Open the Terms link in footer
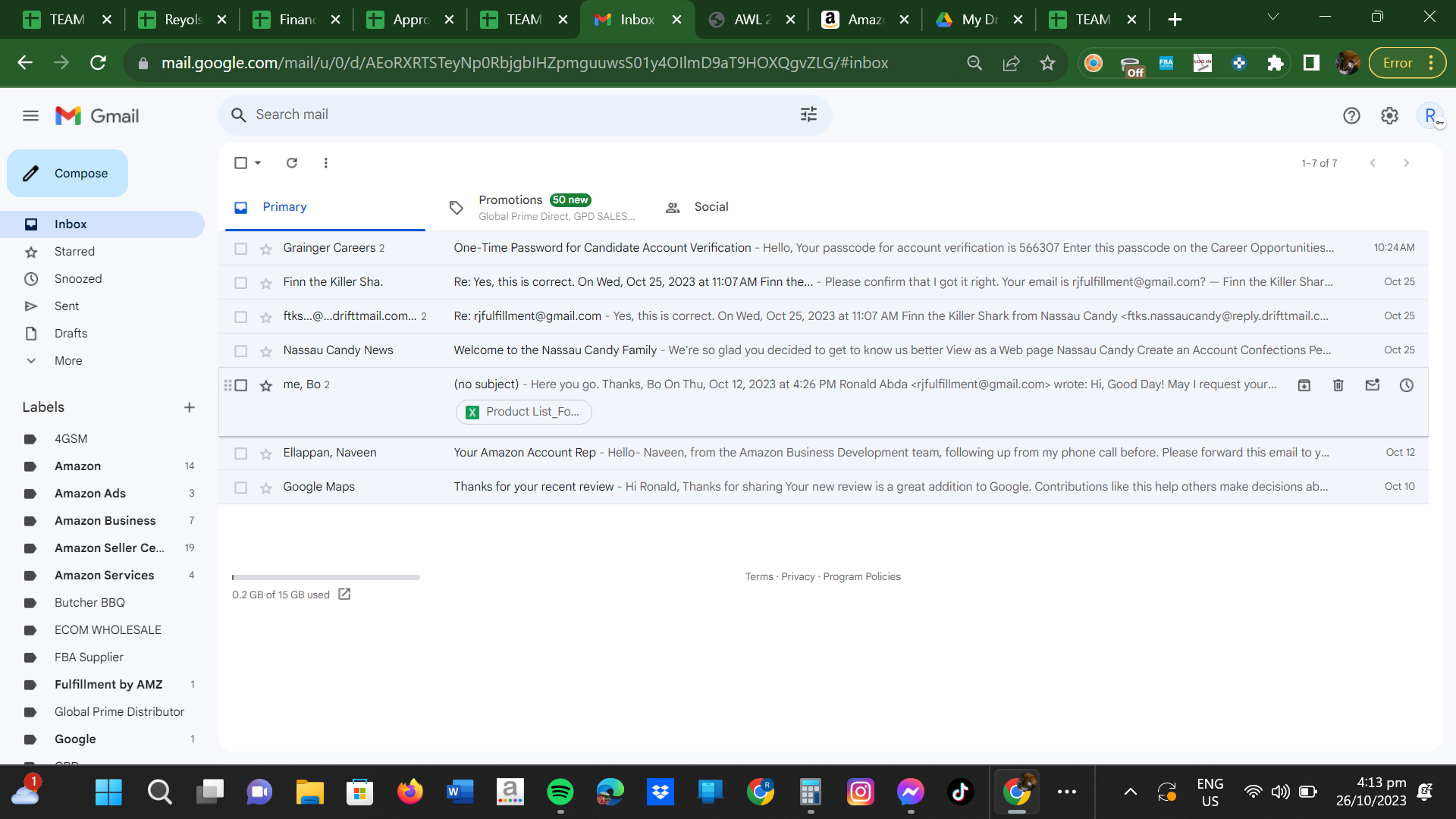Image resolution: width=1456 pixels, height=819 pixels. click(759, 577)
